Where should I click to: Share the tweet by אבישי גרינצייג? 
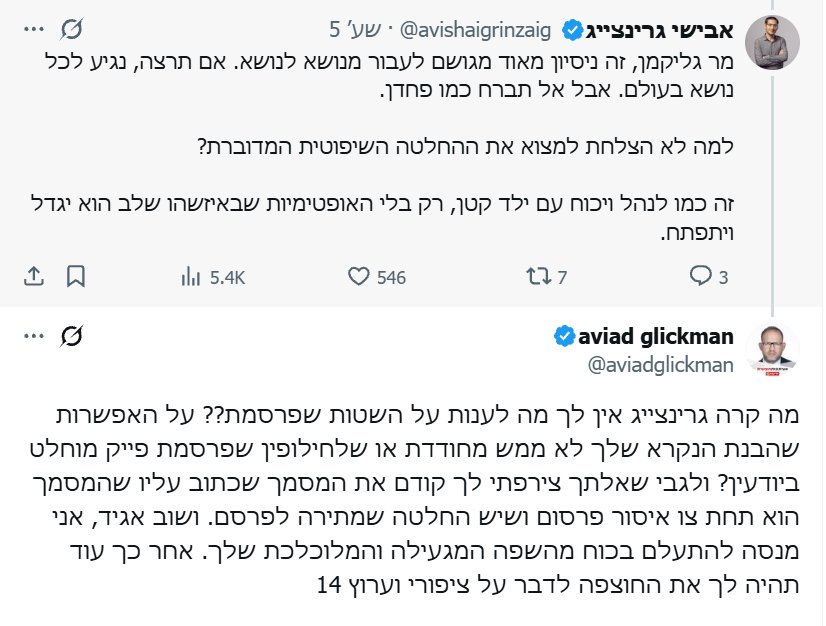point(33,278)
